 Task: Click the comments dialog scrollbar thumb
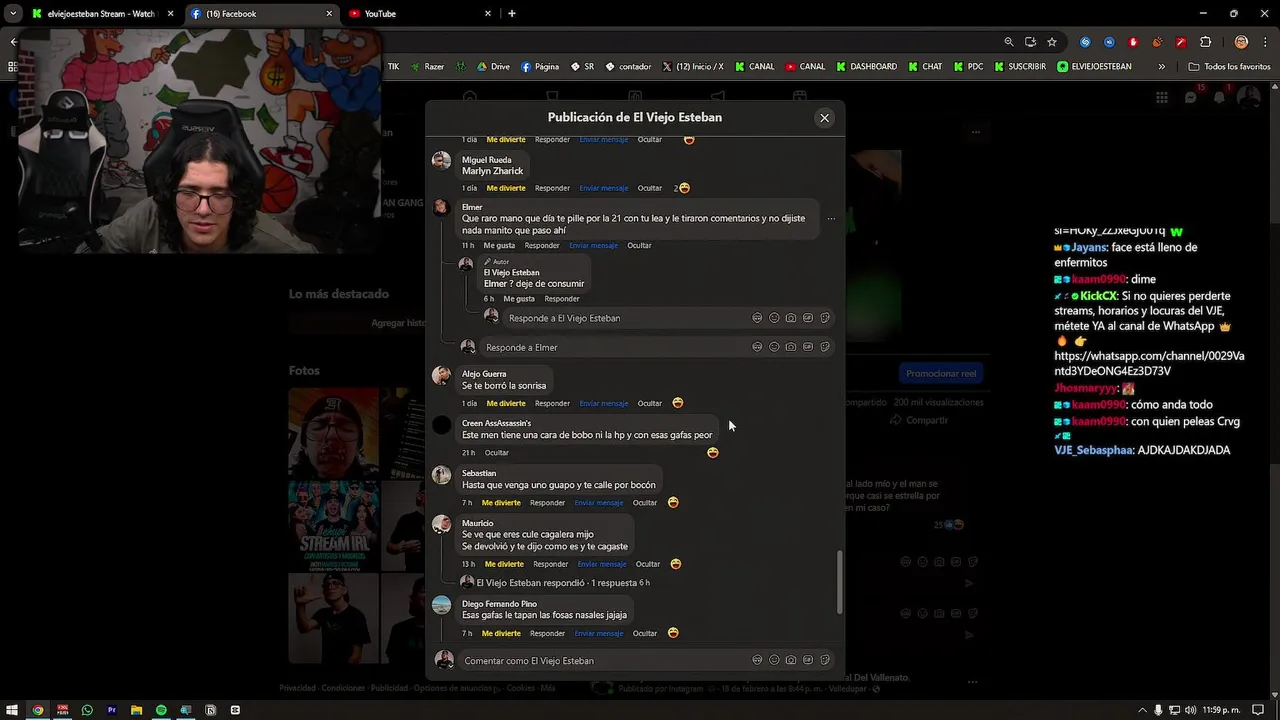pos(839,582)
